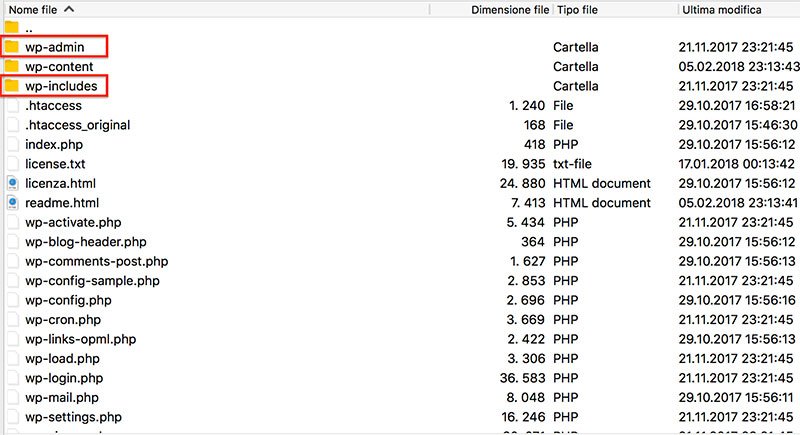Select the wp-settings.php file name
Screen dimensions: 800x435
tap(73, 417)
